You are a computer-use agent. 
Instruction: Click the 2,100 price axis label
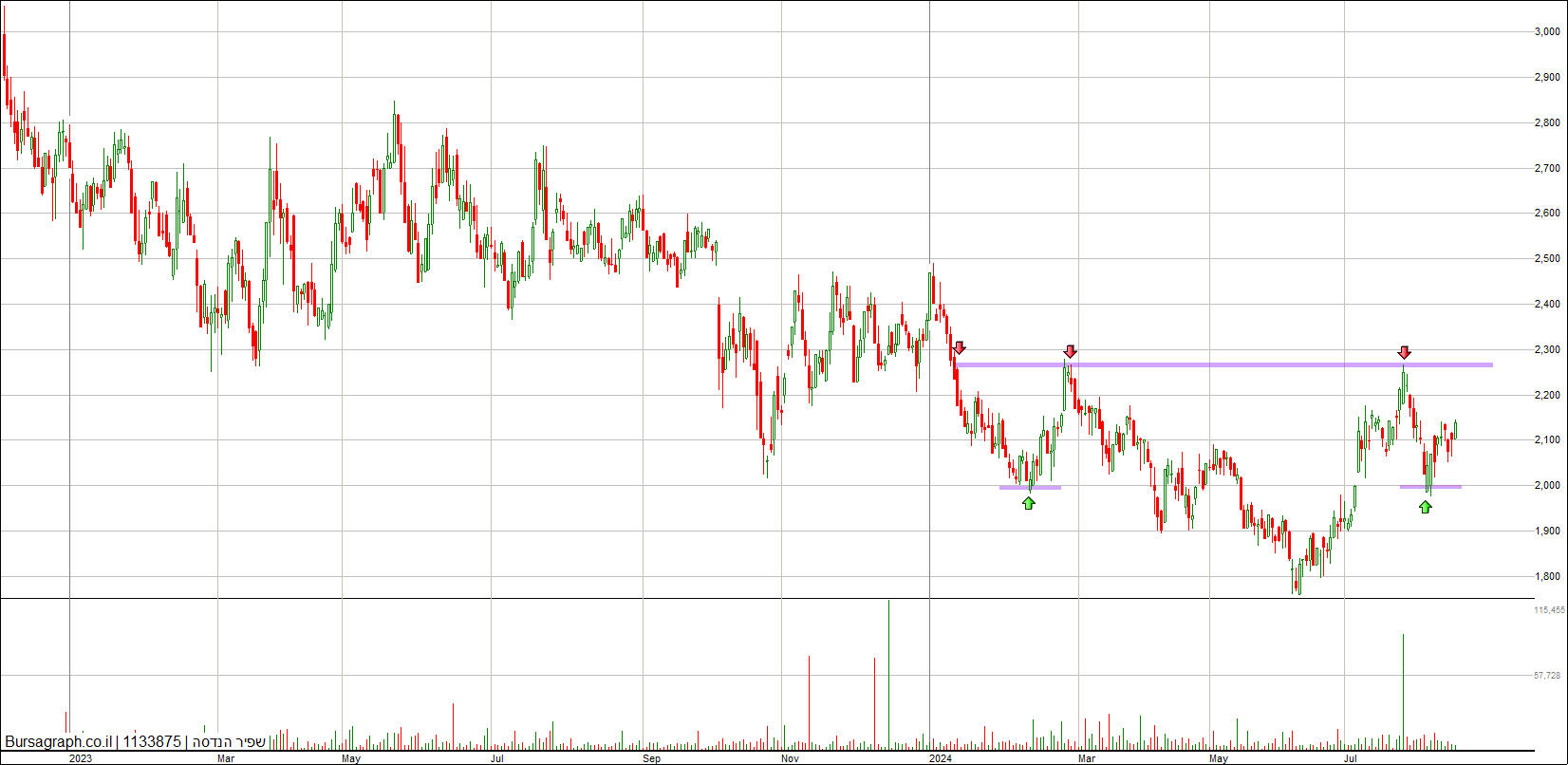pyautogui.click(x=1547, y=439)
